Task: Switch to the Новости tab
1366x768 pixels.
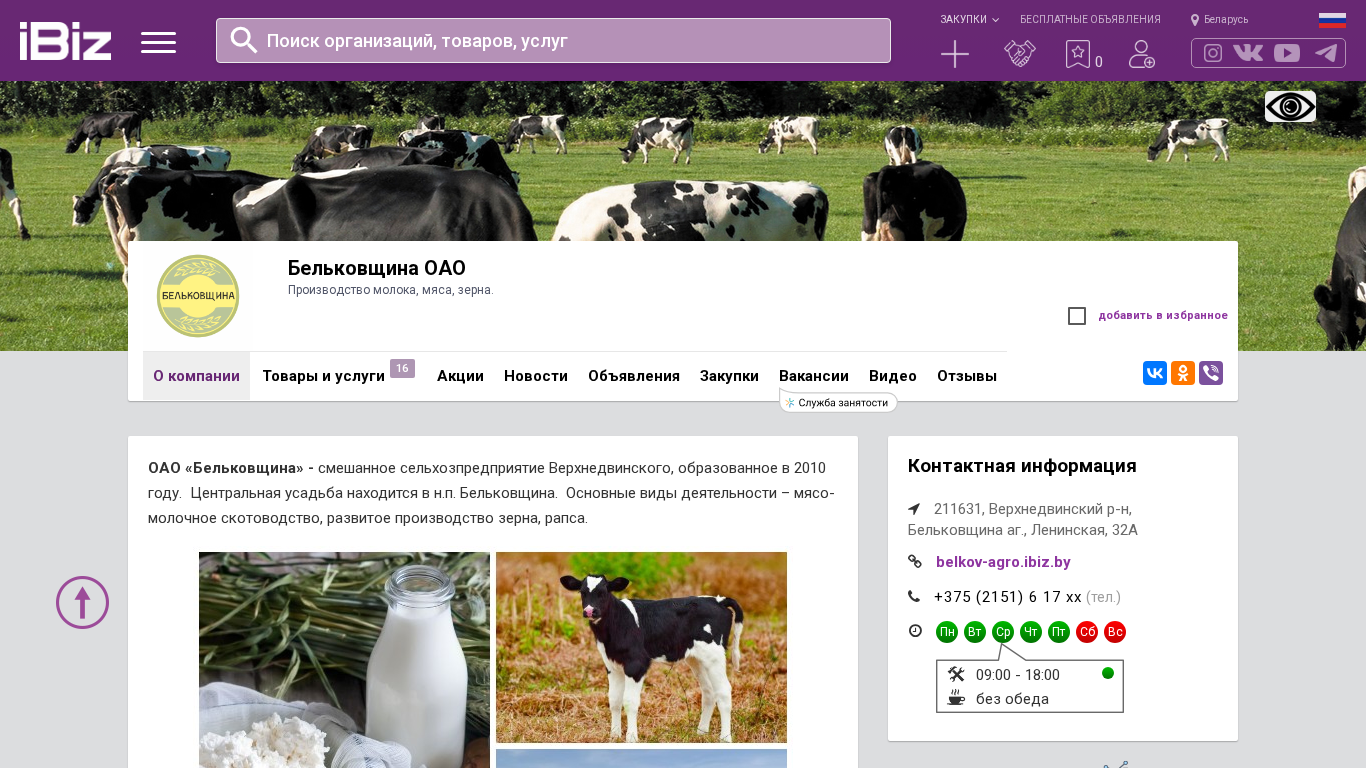Action: click(x=536, y=376)
